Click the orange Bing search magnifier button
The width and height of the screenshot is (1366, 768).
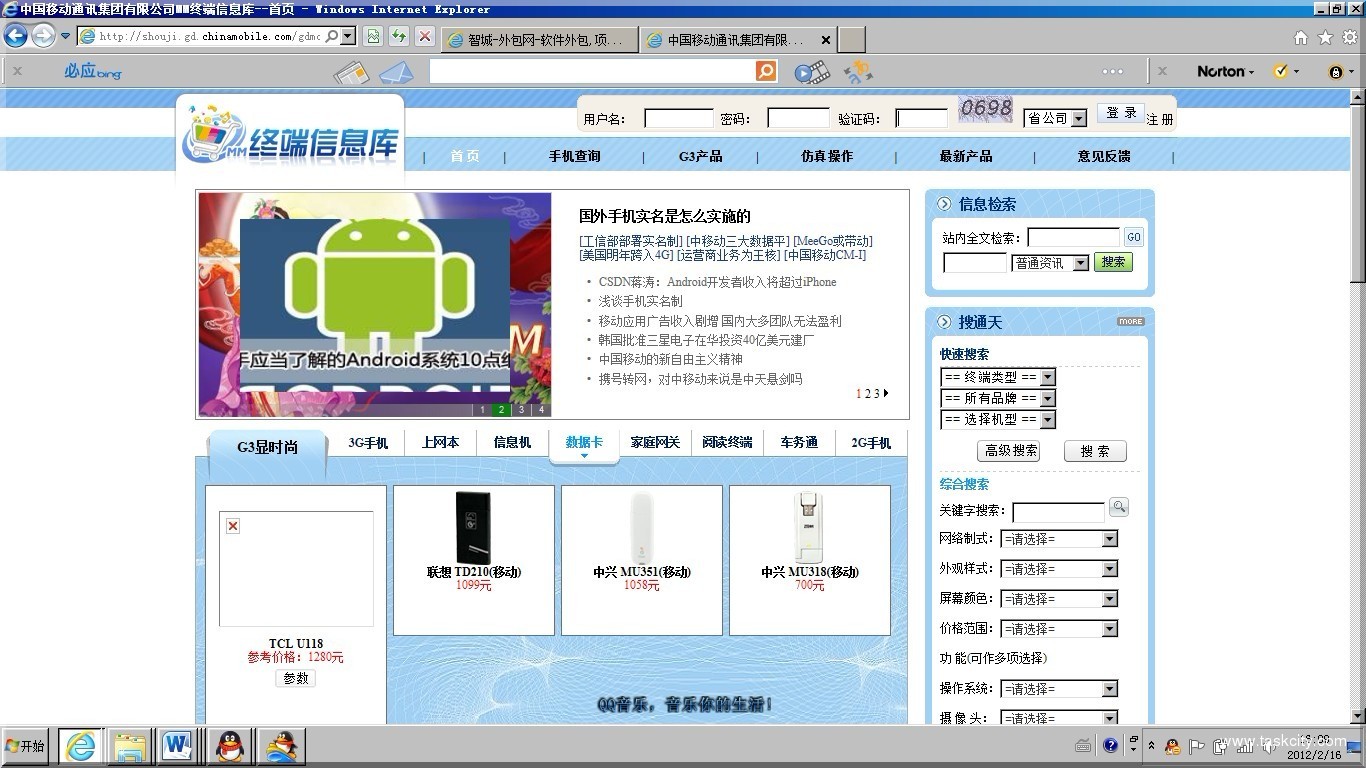766,71
